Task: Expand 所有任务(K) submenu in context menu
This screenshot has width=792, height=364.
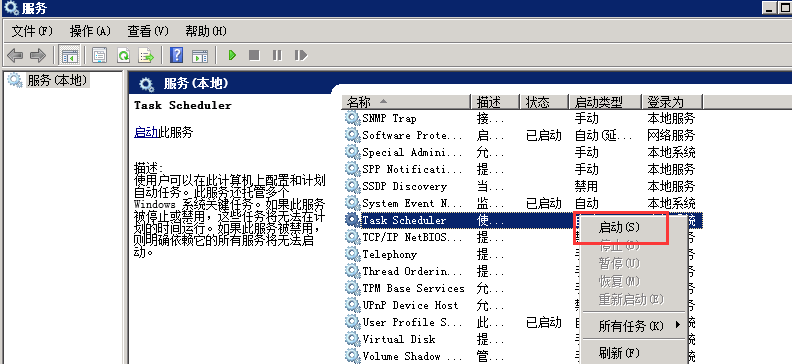Action: click(633, 326)
